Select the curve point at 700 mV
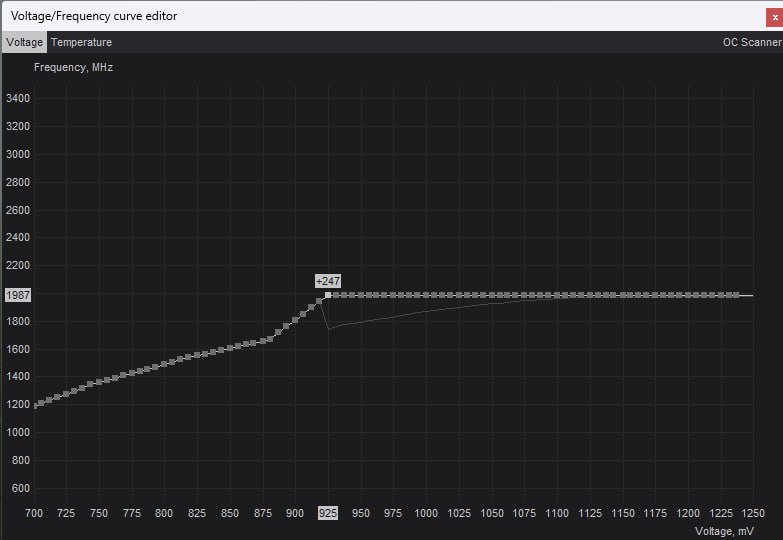This screenshot has width=783, height=540. pos(35,406)
